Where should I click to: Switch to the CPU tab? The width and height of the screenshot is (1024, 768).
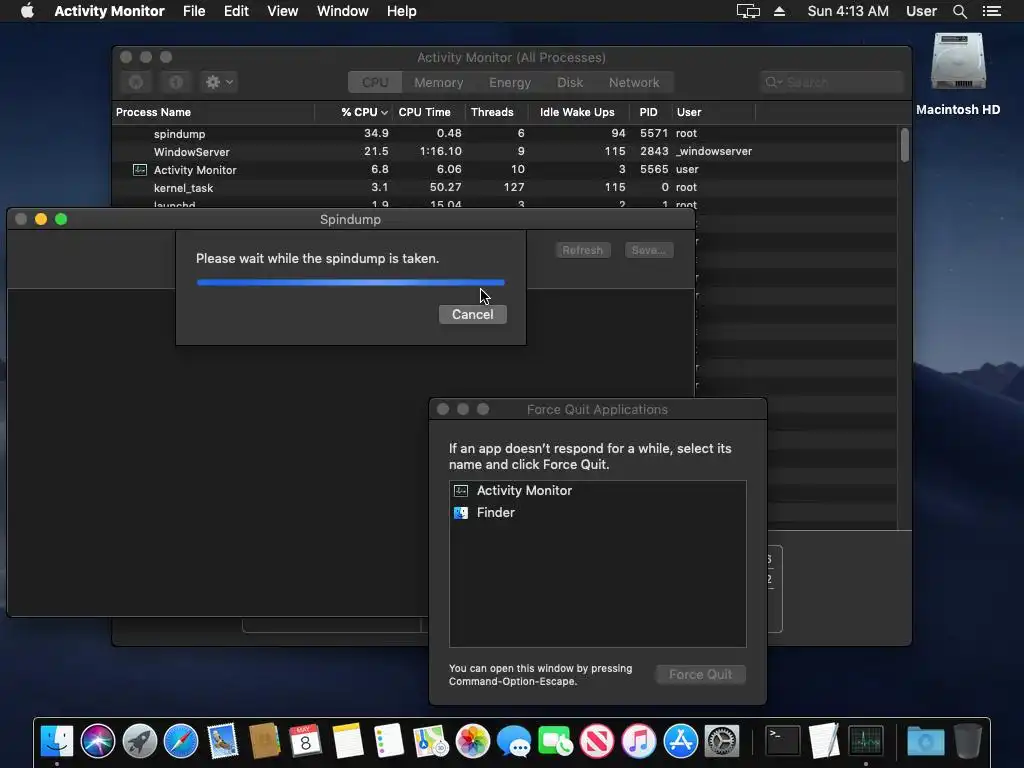click(x=375, y=83)
